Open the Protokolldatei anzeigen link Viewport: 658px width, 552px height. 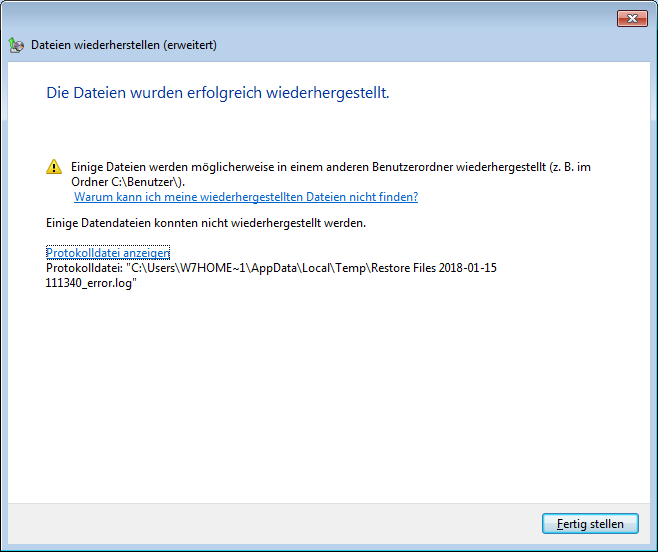click(x=108, y=253)
